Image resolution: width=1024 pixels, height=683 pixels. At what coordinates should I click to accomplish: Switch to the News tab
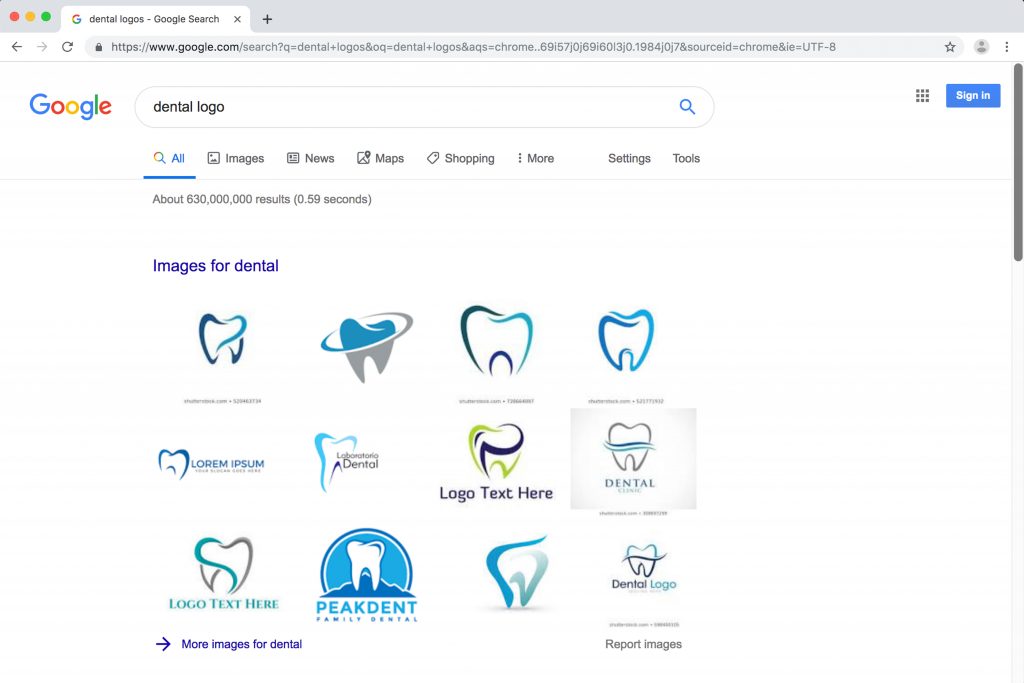pyautogui.click(x=311, y=158)
